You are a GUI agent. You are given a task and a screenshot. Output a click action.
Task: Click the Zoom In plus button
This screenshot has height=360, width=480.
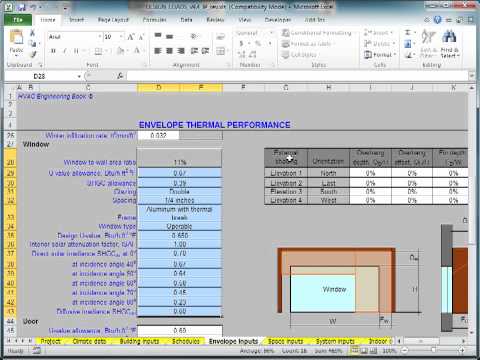[462, 350]
